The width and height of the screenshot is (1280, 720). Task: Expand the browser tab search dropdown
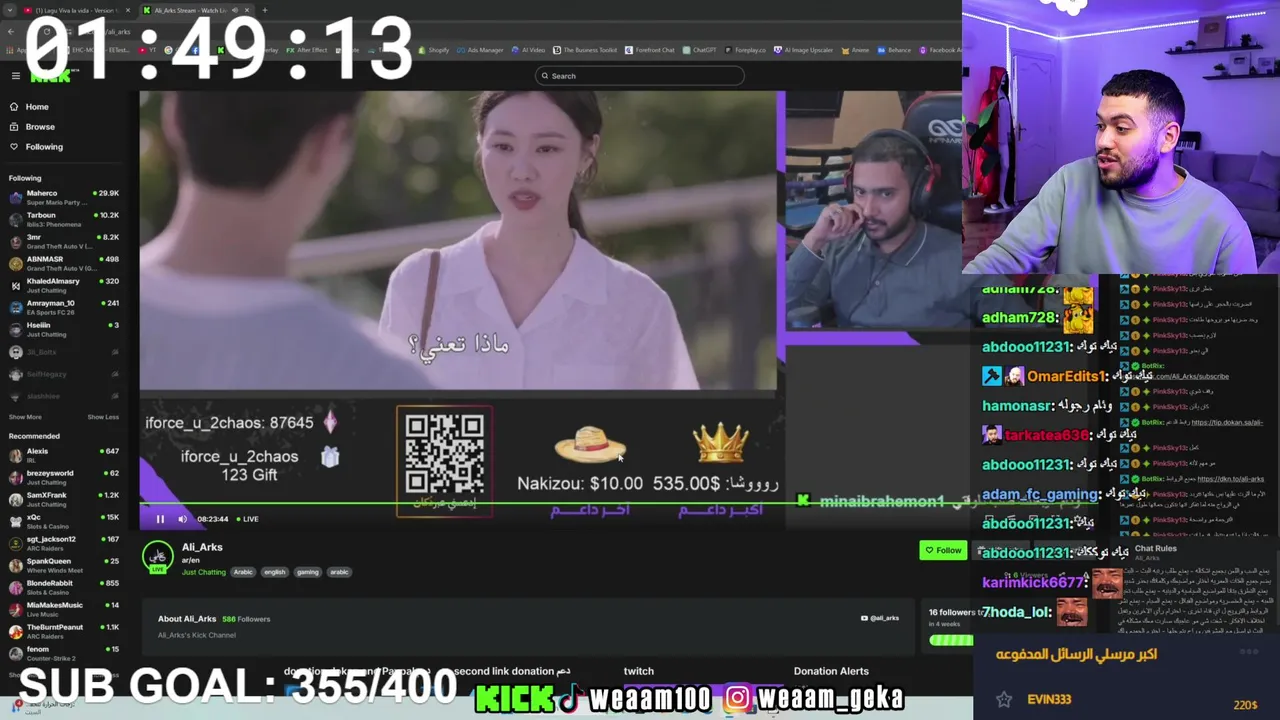click(x=9, y=10)
